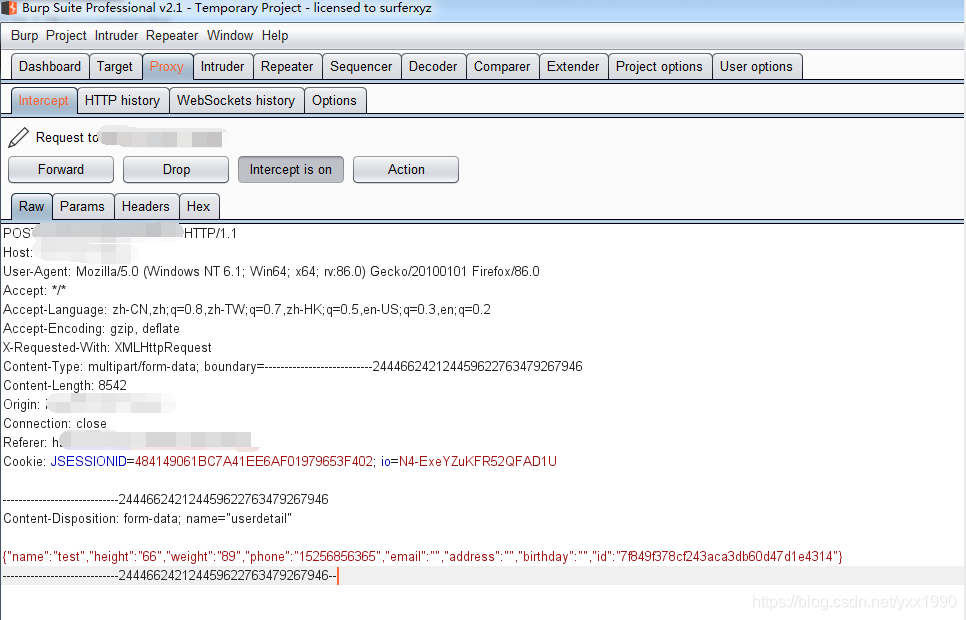The image size is (966, 620).
Task: View the HTTP history sub-tab
Action: (x=123, y=100)
